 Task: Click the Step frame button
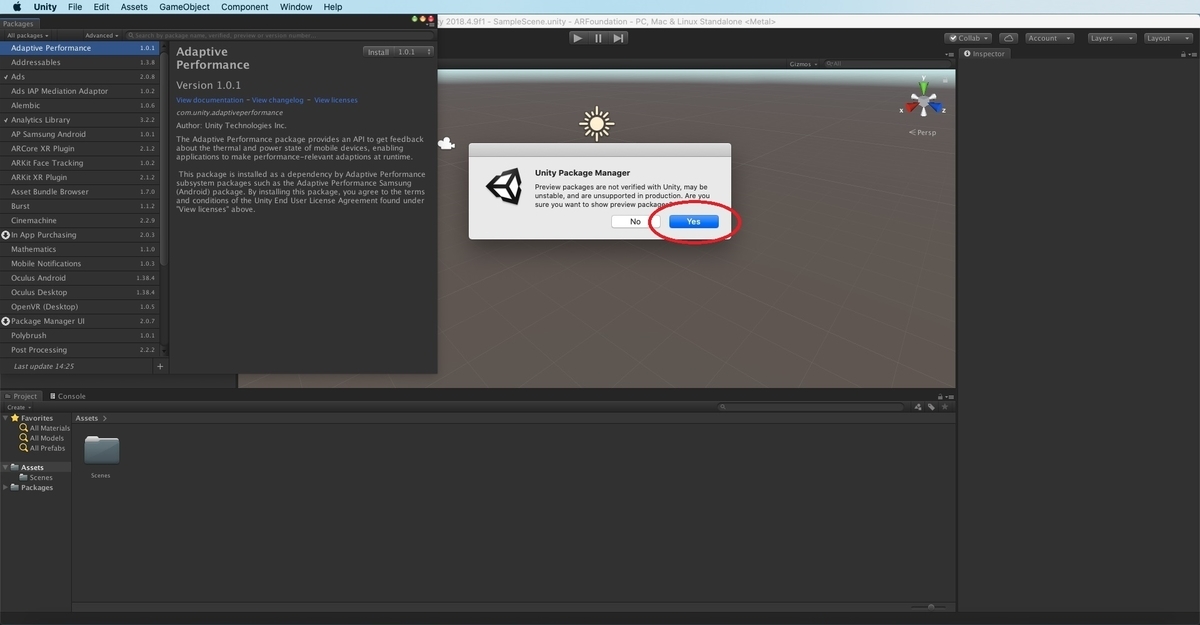coord(619,38)
